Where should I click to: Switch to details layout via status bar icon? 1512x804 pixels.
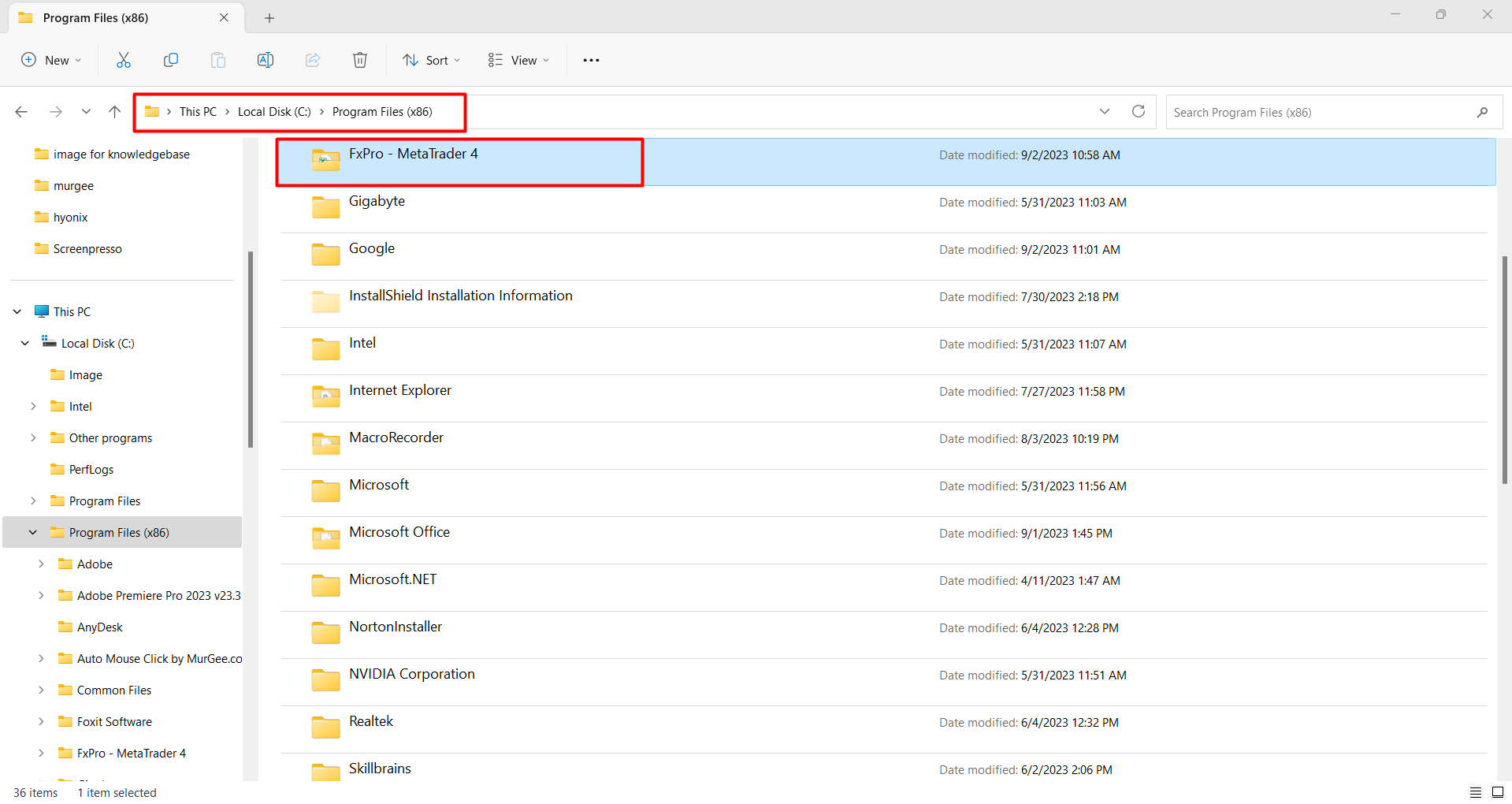tap(1477, 792)
